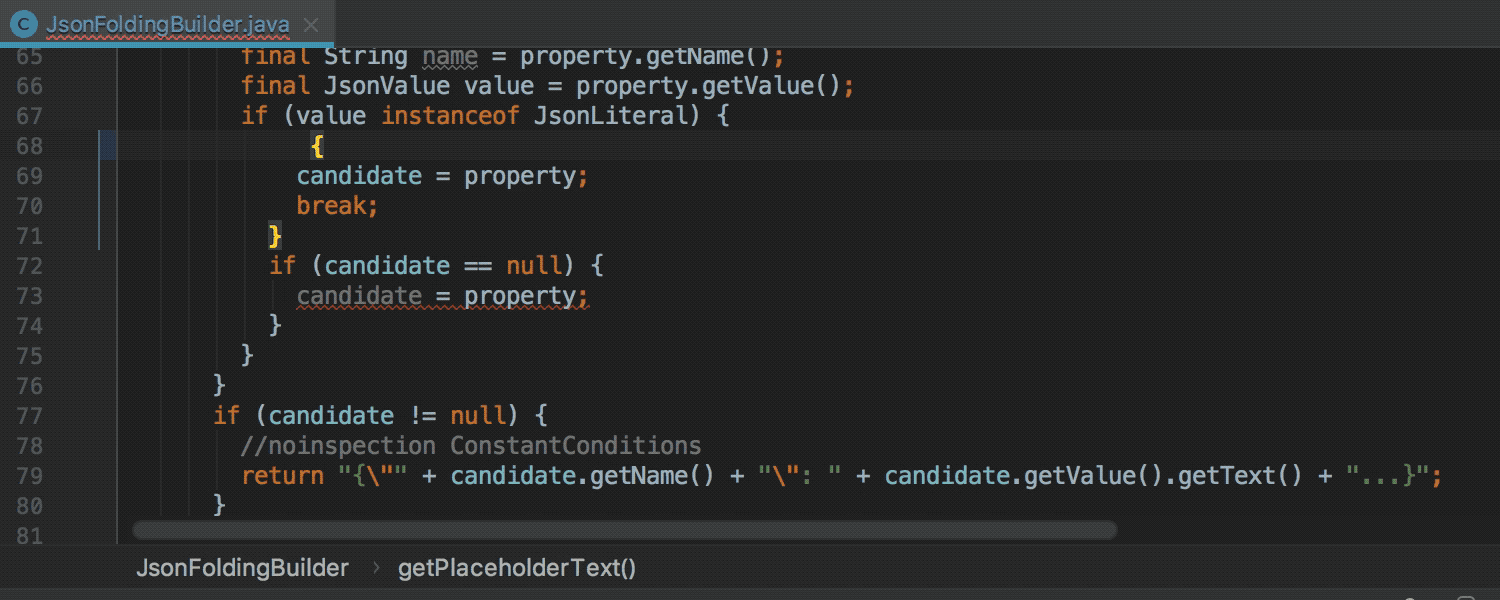This screenshot has height=600, width=1500.
Task: Open the getPlaceholderText() breadcrumb
Action: click(x=517, y=568)
